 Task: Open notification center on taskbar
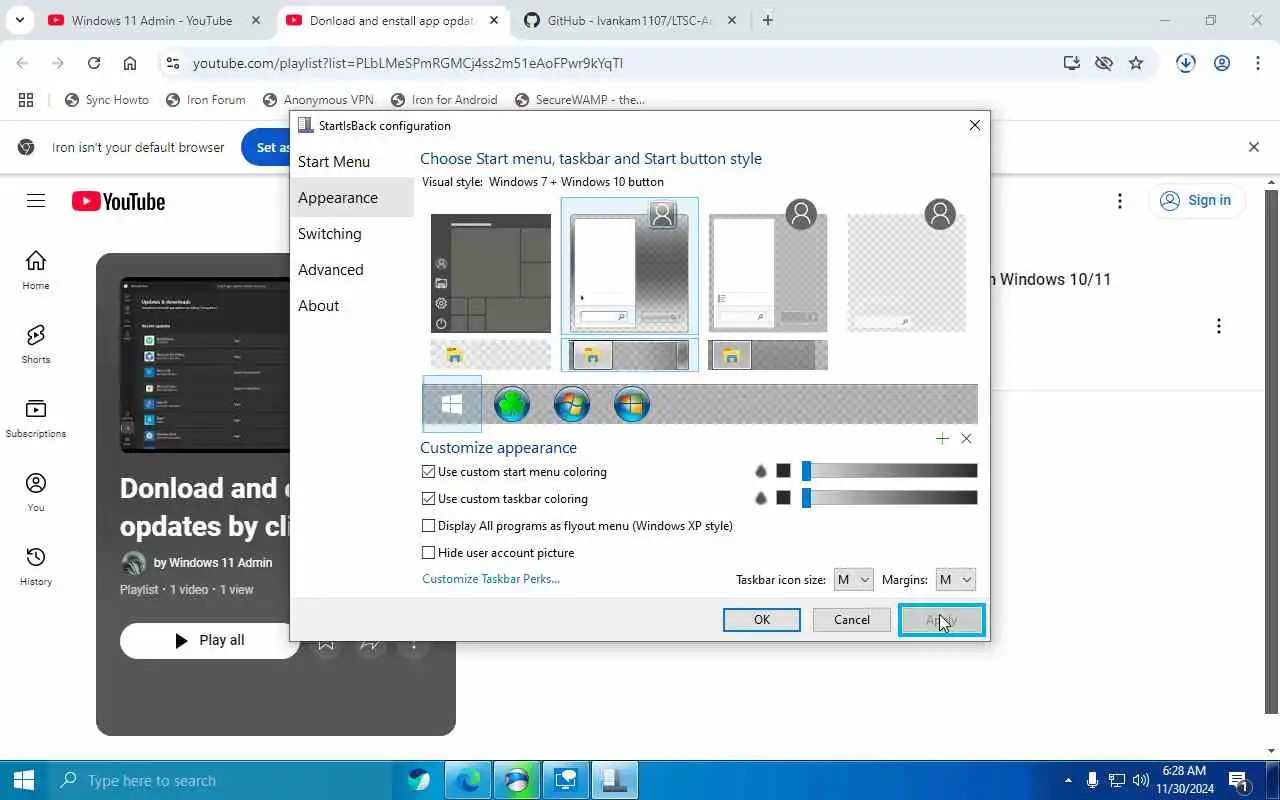[x=1238, y=780]
